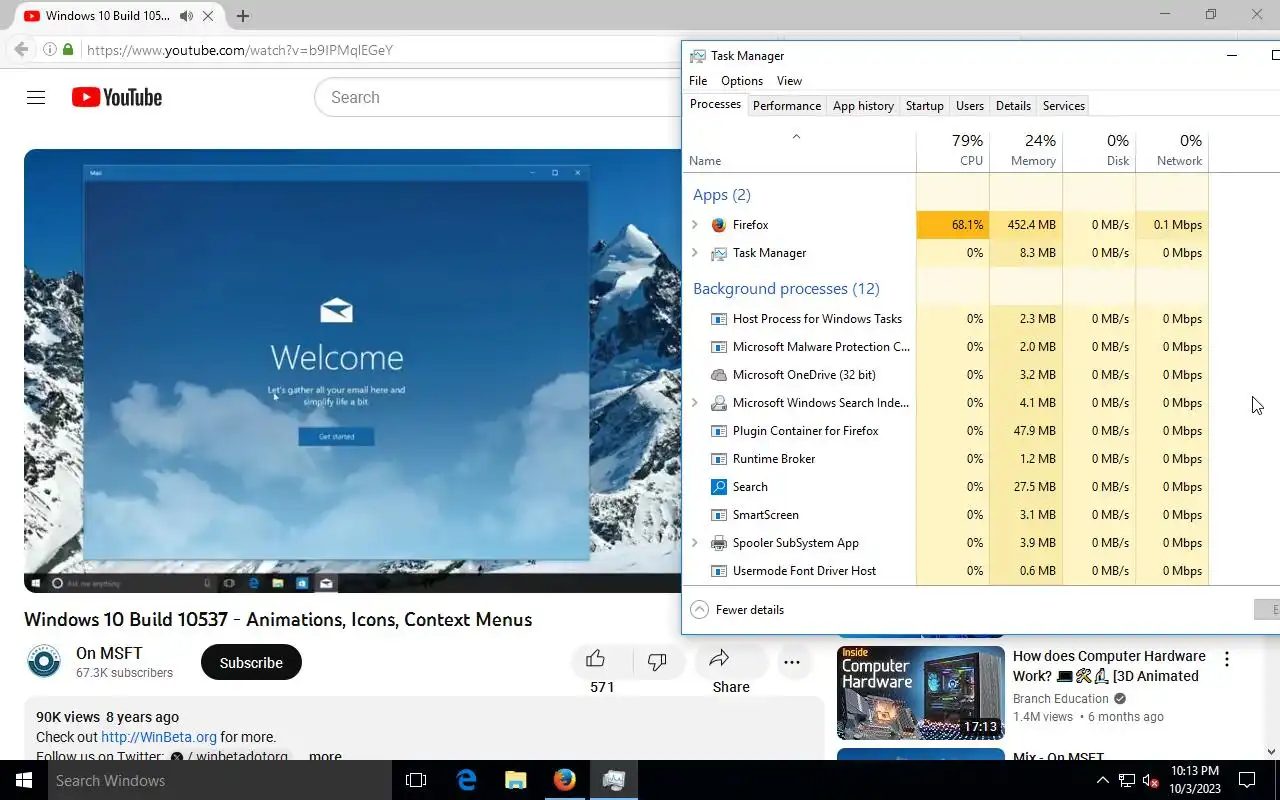
Task: Collapse to Fewer details
Action: point(738,610)
